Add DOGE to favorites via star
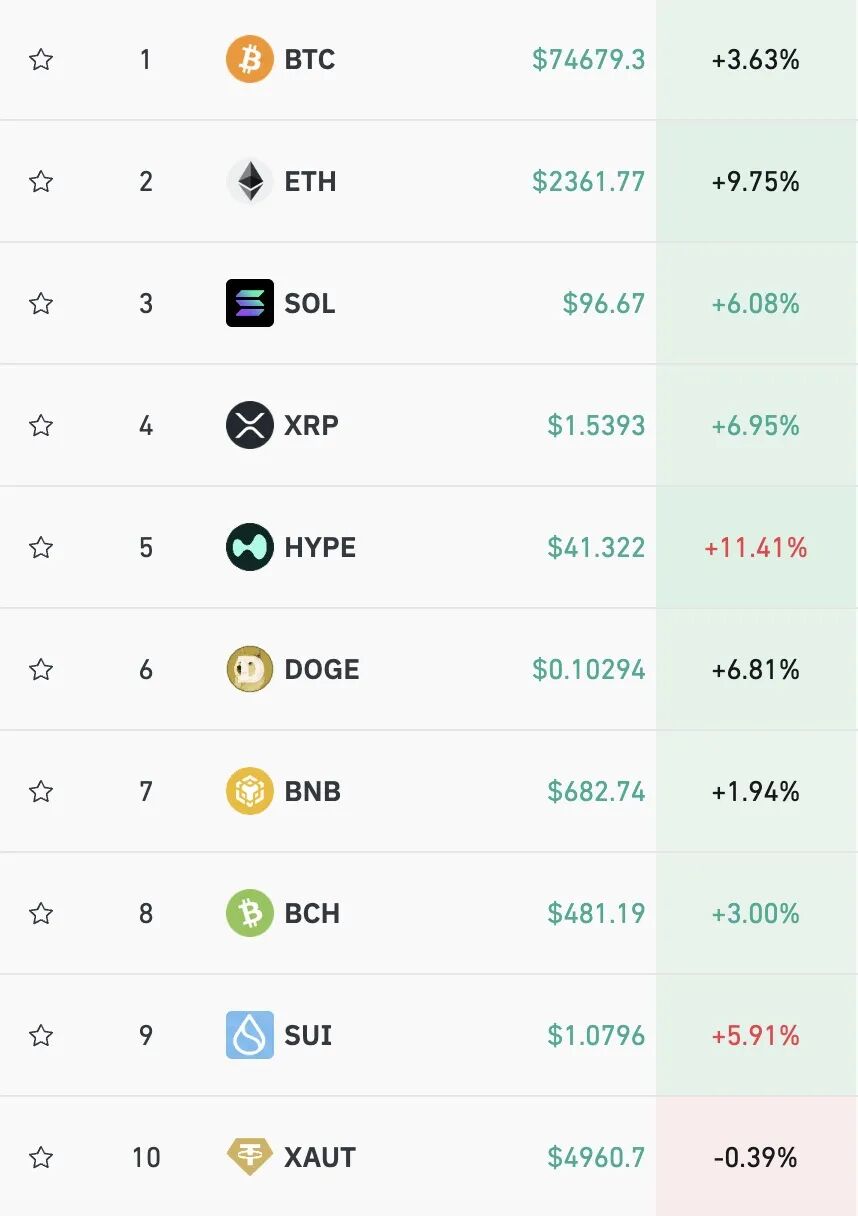The height and width of the screenshot is (1216, 858). click(x=41, y=669)
